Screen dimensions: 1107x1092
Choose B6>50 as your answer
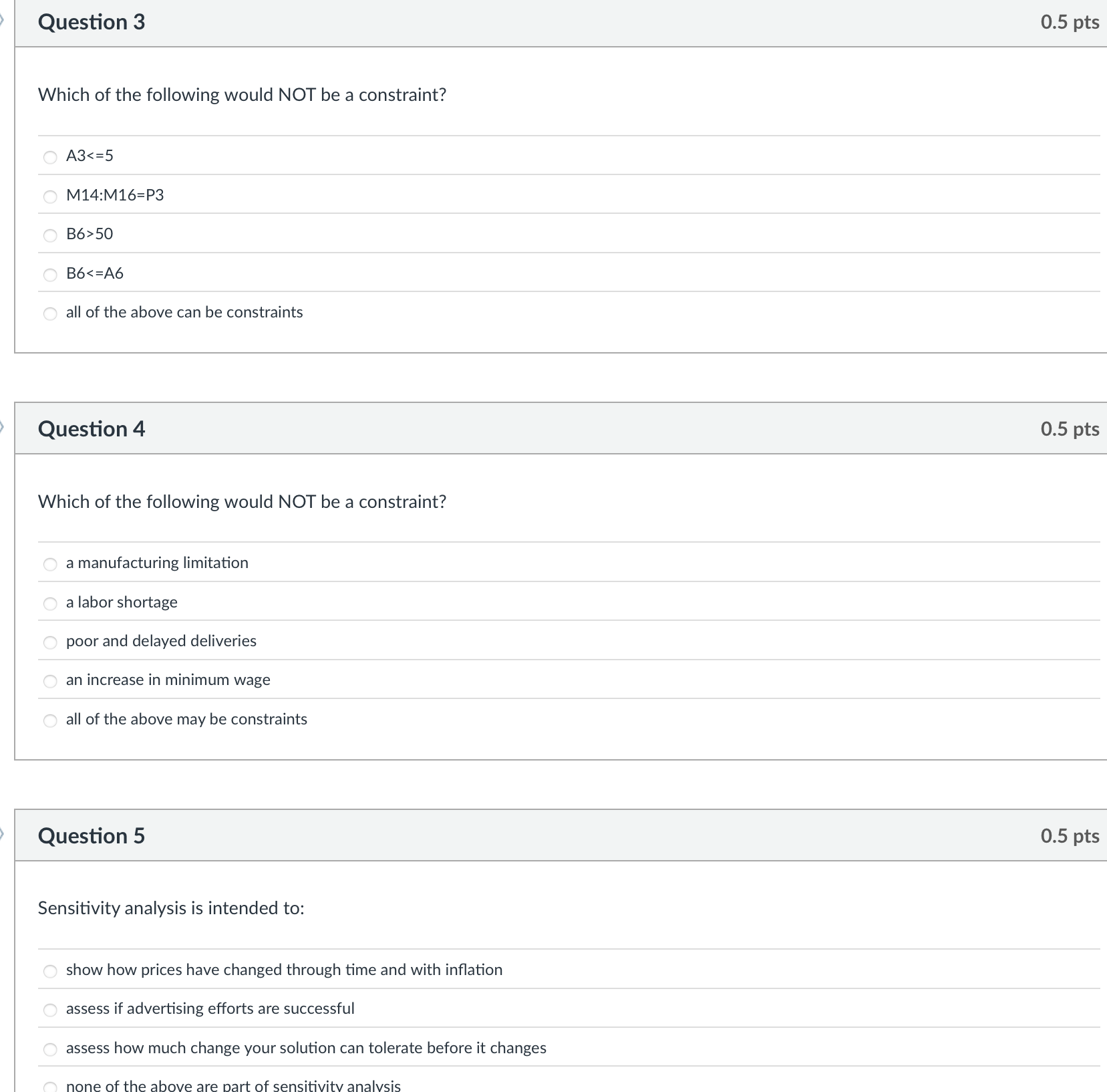click(50, 235)
